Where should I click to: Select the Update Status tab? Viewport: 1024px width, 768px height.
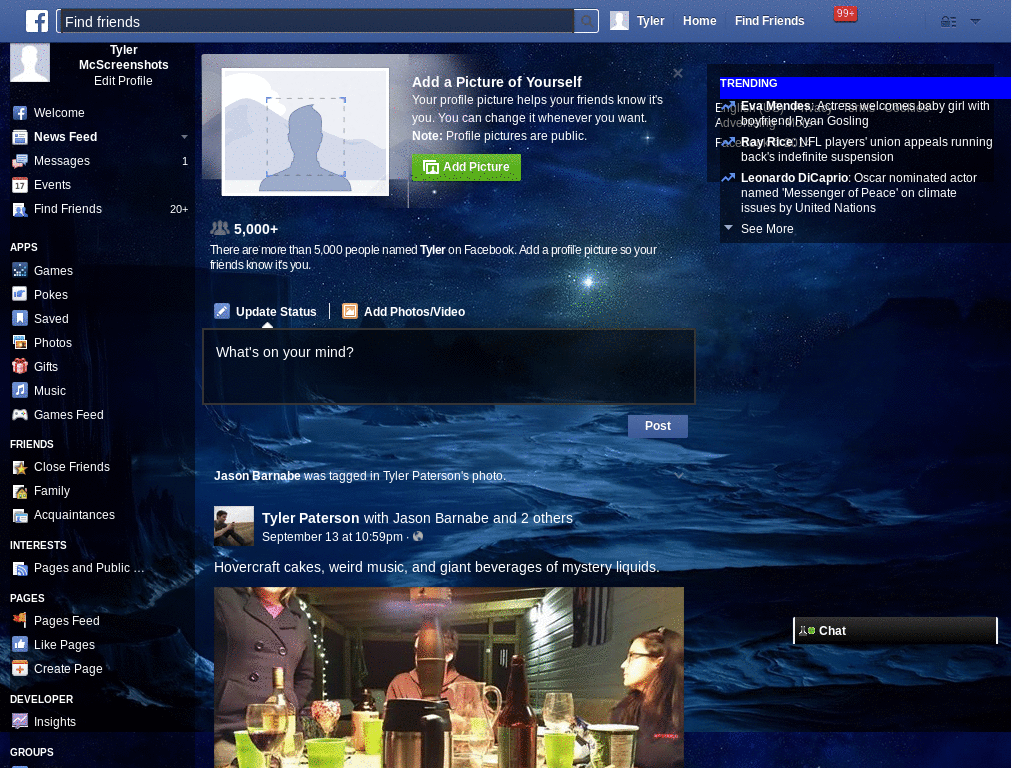pyautogui.click(x=265, y=312)
